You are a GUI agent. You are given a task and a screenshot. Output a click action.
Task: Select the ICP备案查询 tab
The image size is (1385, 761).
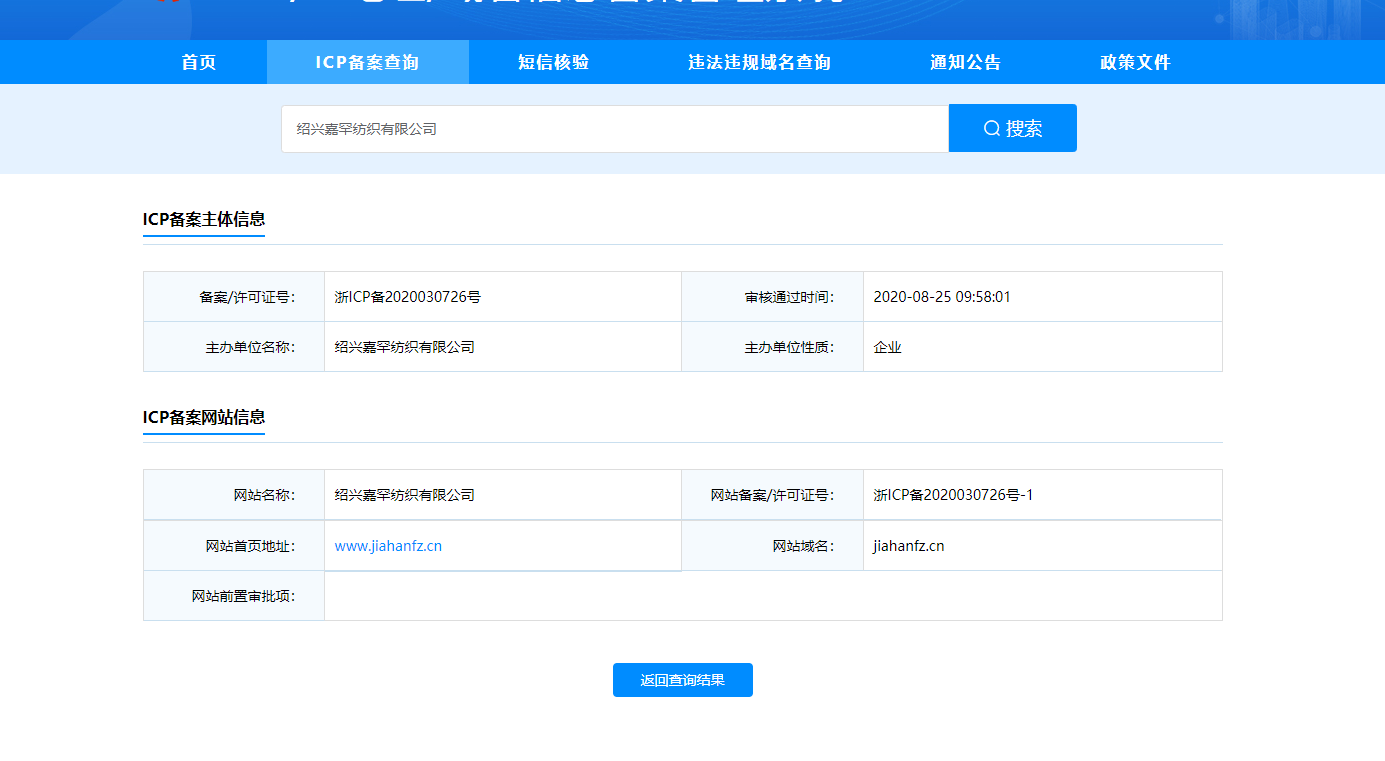tap(367, 62)
